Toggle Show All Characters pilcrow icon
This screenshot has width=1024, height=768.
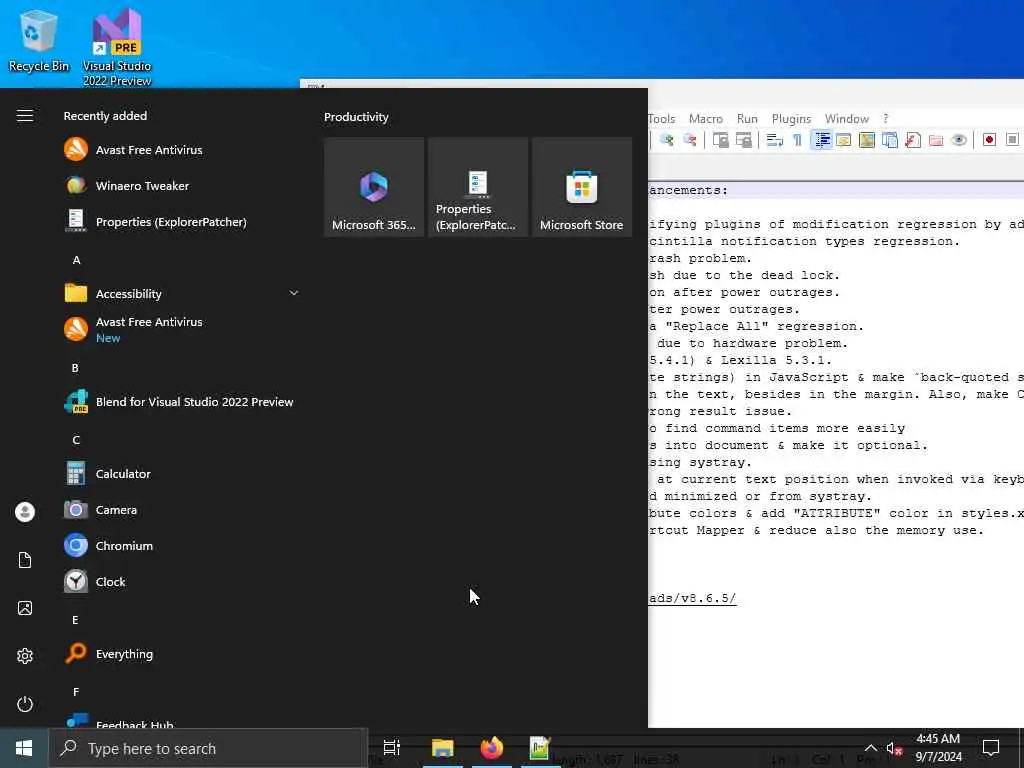(x=797, y=140)
